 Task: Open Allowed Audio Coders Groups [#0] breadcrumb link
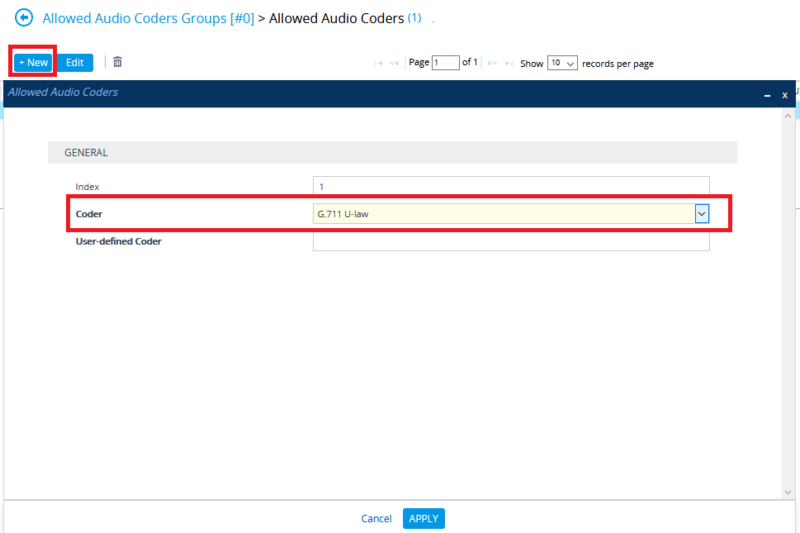(x=148, y=18)
